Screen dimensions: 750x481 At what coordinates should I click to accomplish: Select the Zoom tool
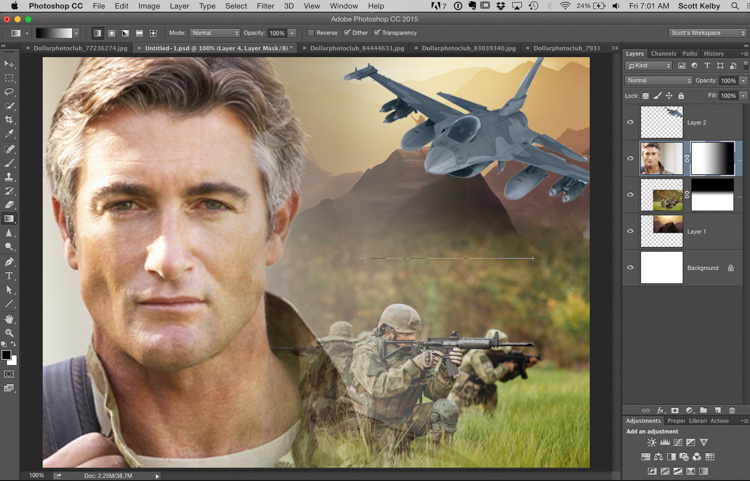tap(10, 332)
